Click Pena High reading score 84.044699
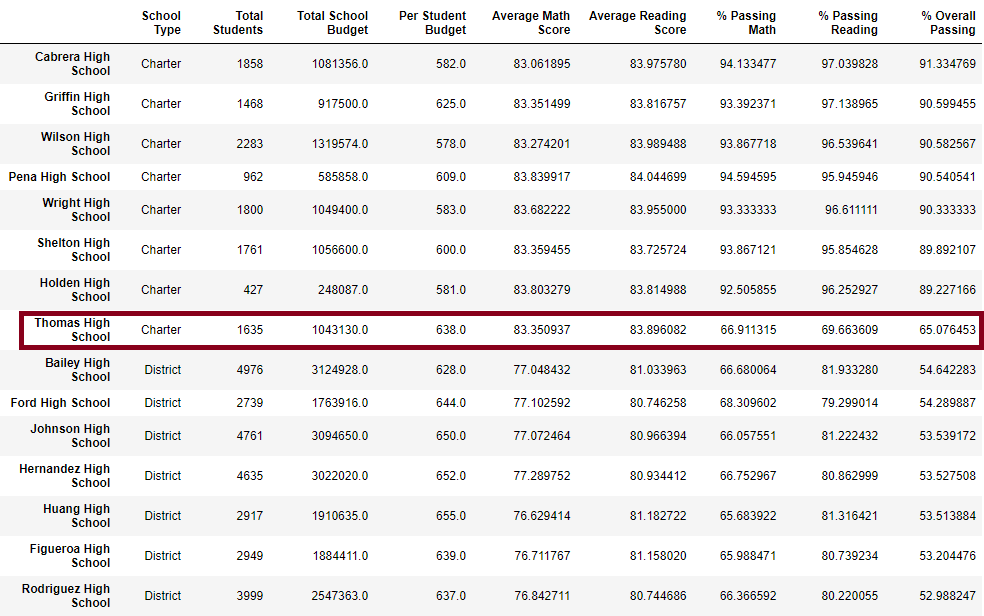Screen dimensions: 984x616 [x=658, y=177]
